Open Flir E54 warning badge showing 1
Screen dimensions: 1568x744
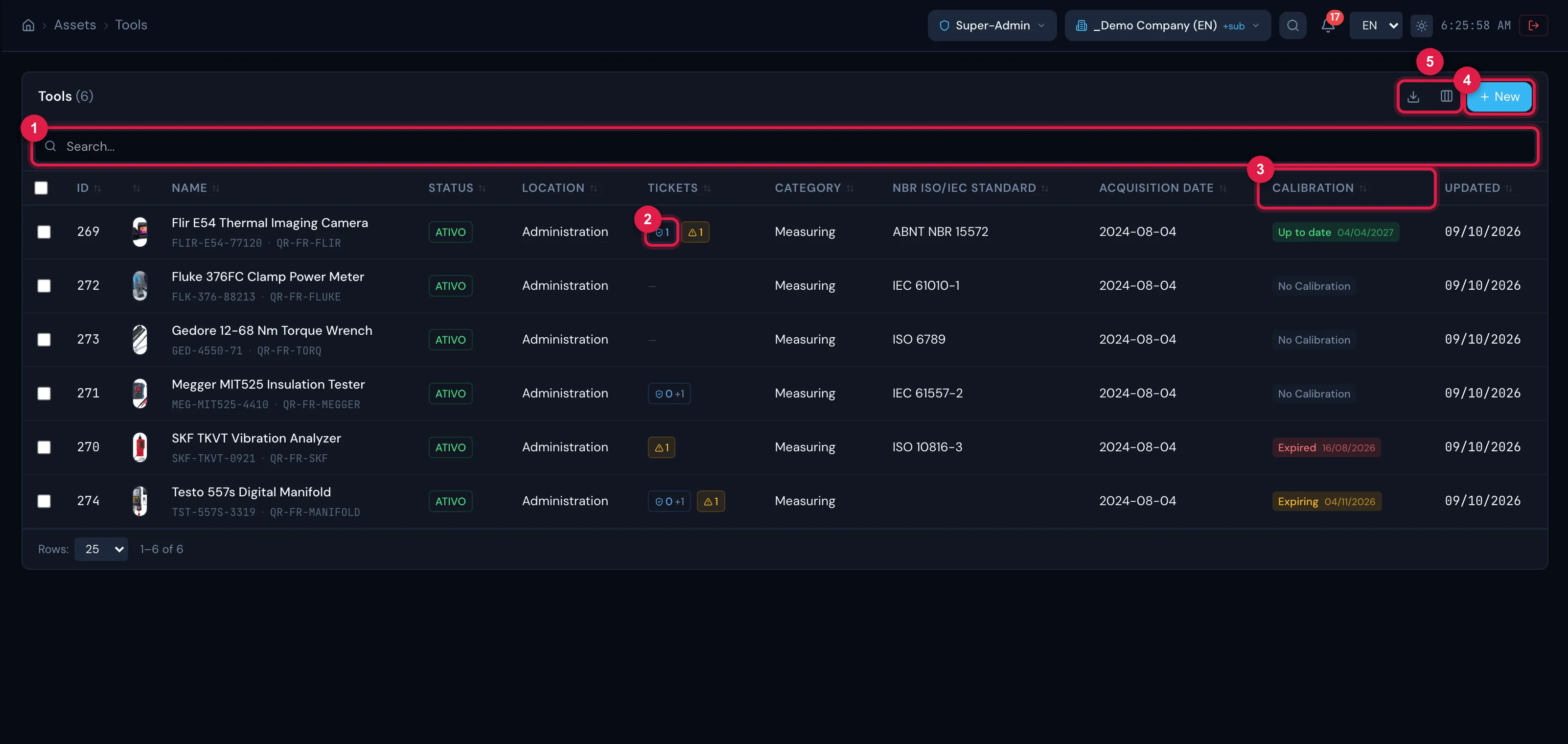click(695, 232)
